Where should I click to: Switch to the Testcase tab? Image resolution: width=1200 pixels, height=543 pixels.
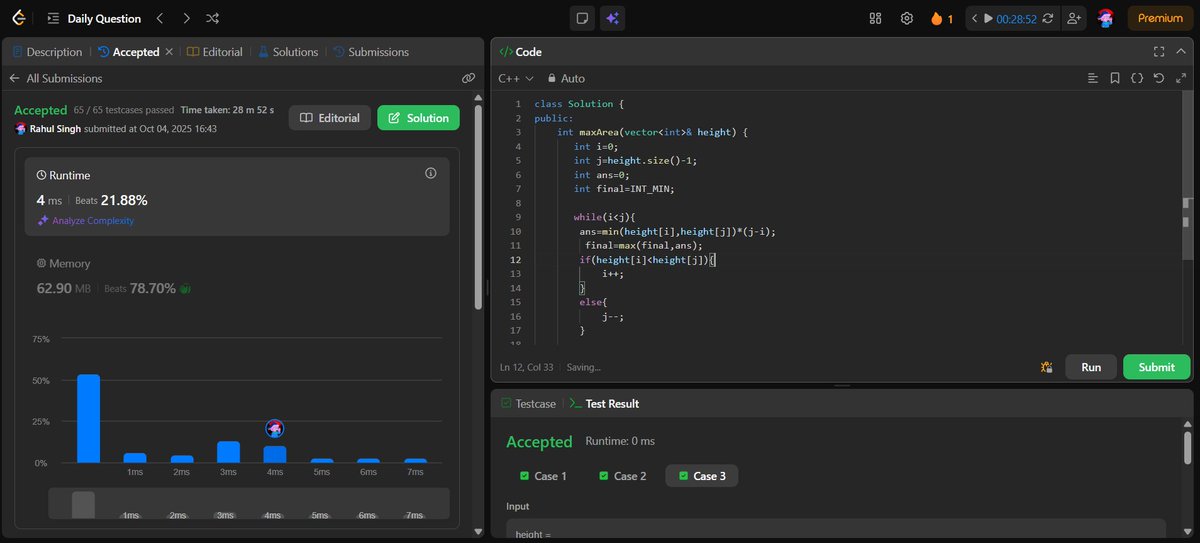[x=528, y=404]
